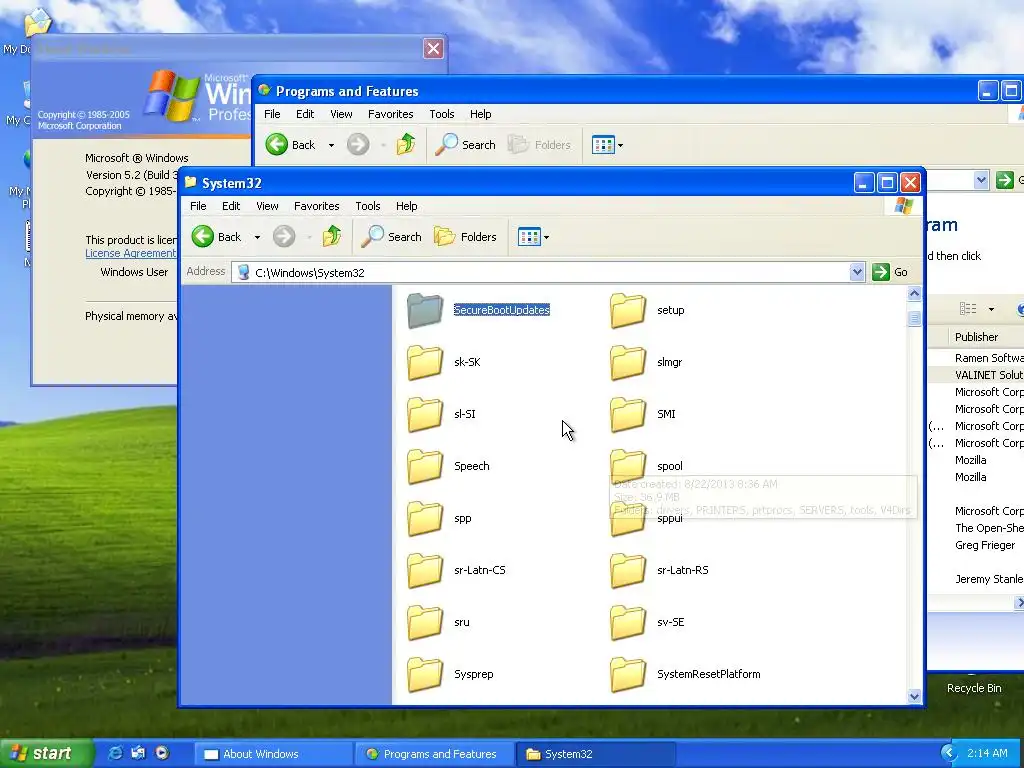Screen dimensions: 1024x768
Task: Click Show Desktop in Quick Launch
Action: 138,753
